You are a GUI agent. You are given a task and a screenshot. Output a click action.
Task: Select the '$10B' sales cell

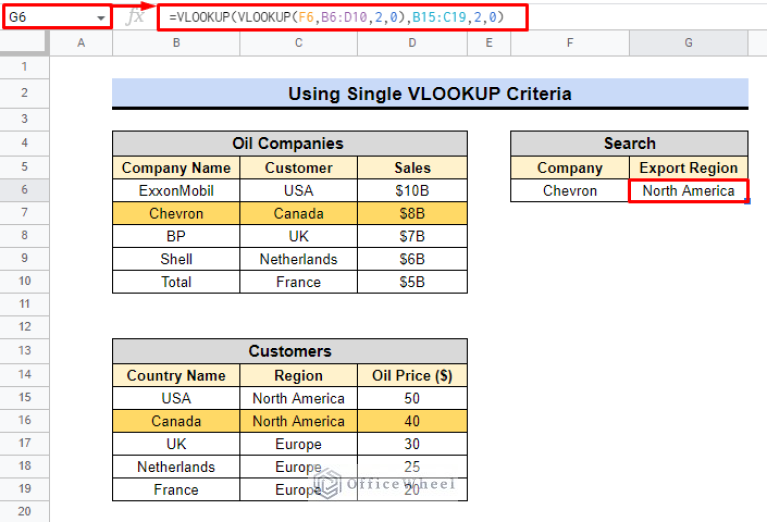tap(412, 190)
